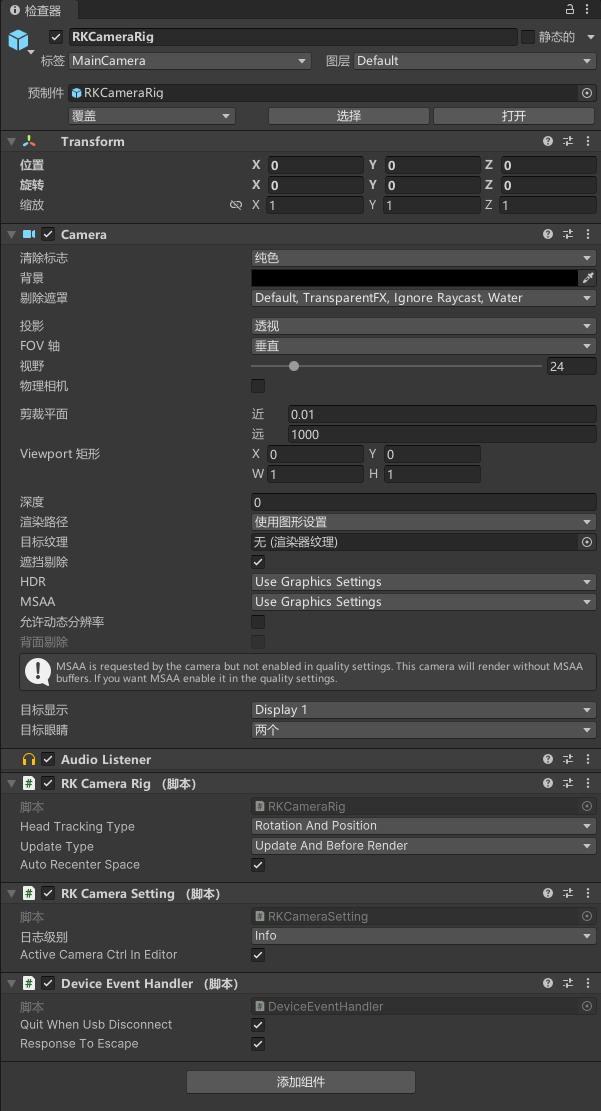Open Device Event Handler three-dot menu
Image resolution: width=601 pixels, height=1111 pixels.
pyautogui.click(x=588, y=983)
